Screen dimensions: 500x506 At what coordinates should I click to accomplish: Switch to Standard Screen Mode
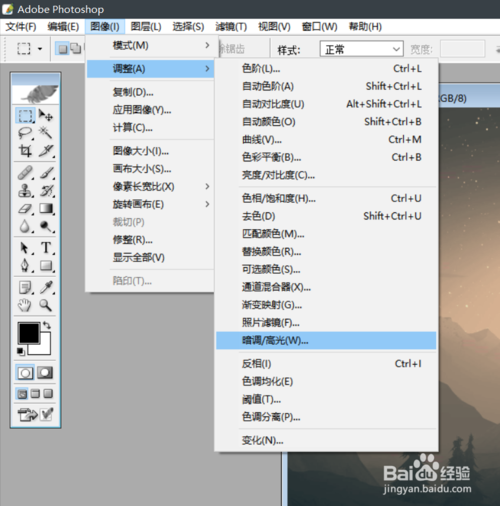[x=22, y=394]
